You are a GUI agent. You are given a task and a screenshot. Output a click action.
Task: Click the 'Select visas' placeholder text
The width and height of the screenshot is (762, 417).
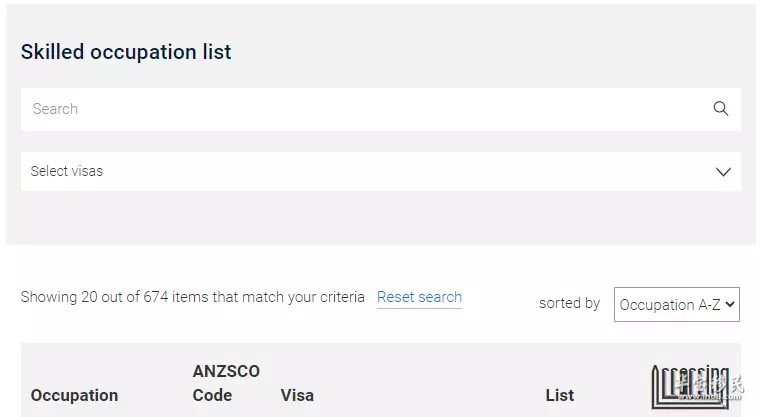click(67, 172)
